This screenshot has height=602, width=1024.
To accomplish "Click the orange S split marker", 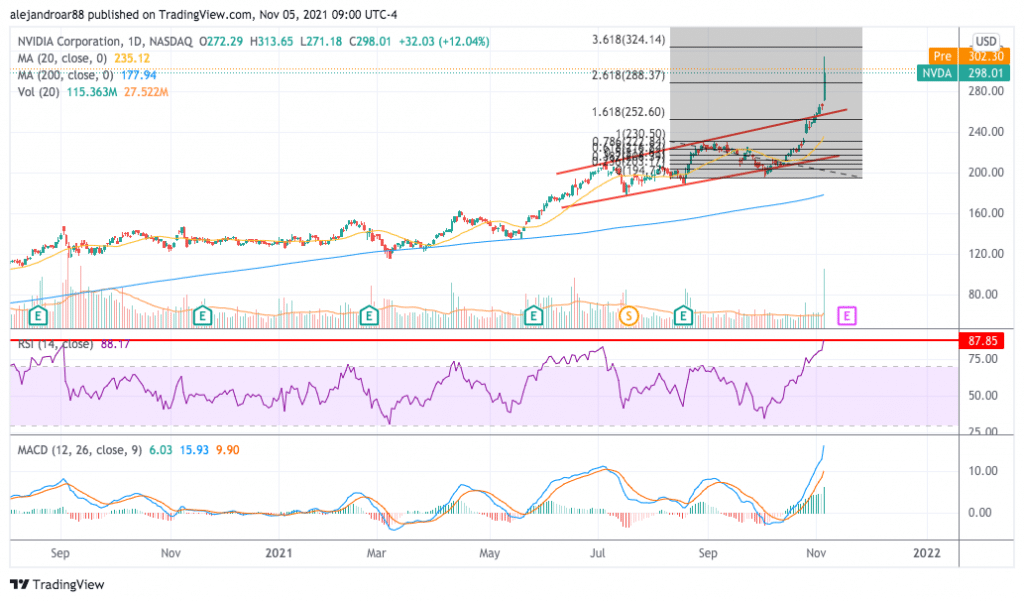I will click(x=628, y=316).
